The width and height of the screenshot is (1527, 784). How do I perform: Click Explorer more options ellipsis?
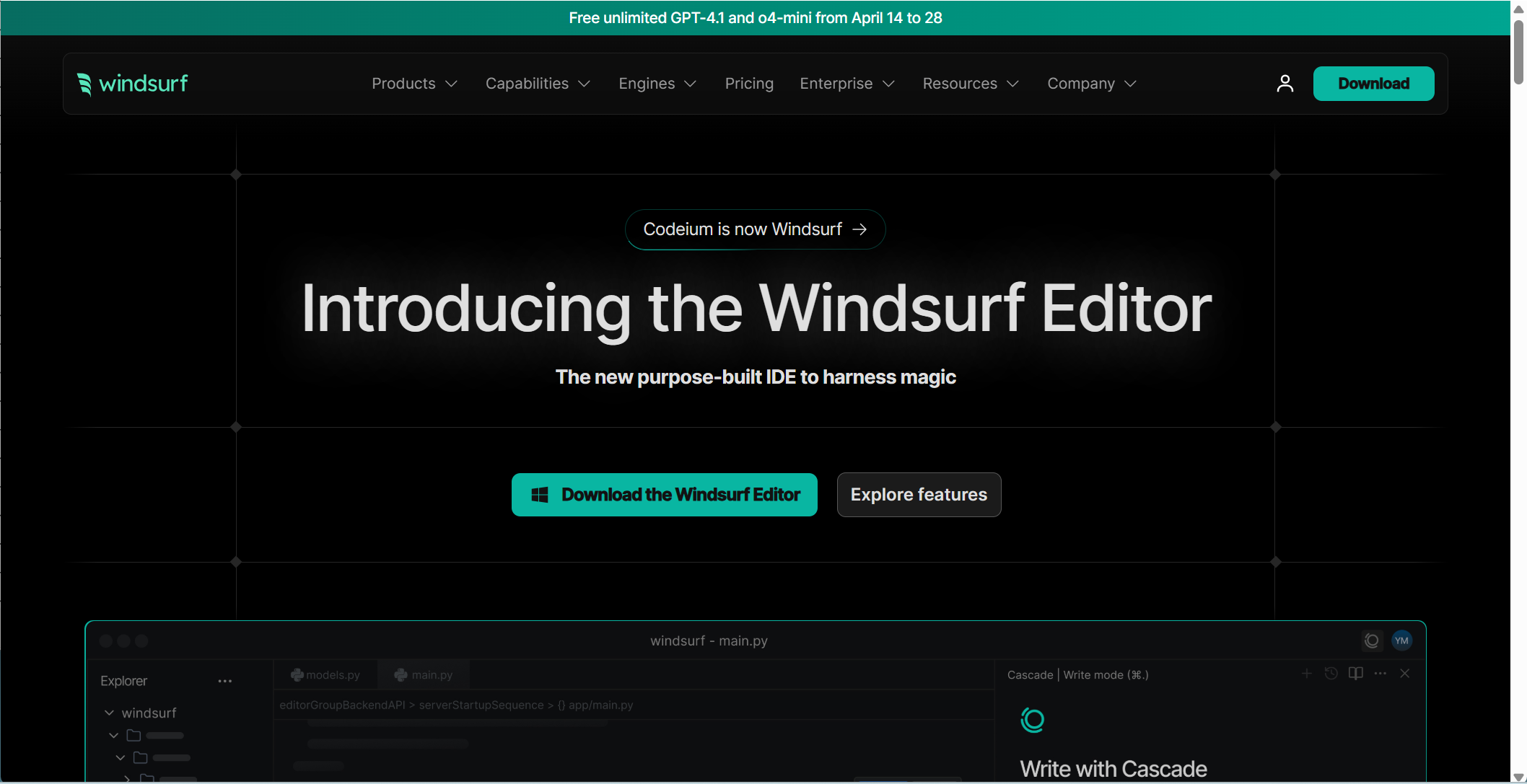click(224, 681)
